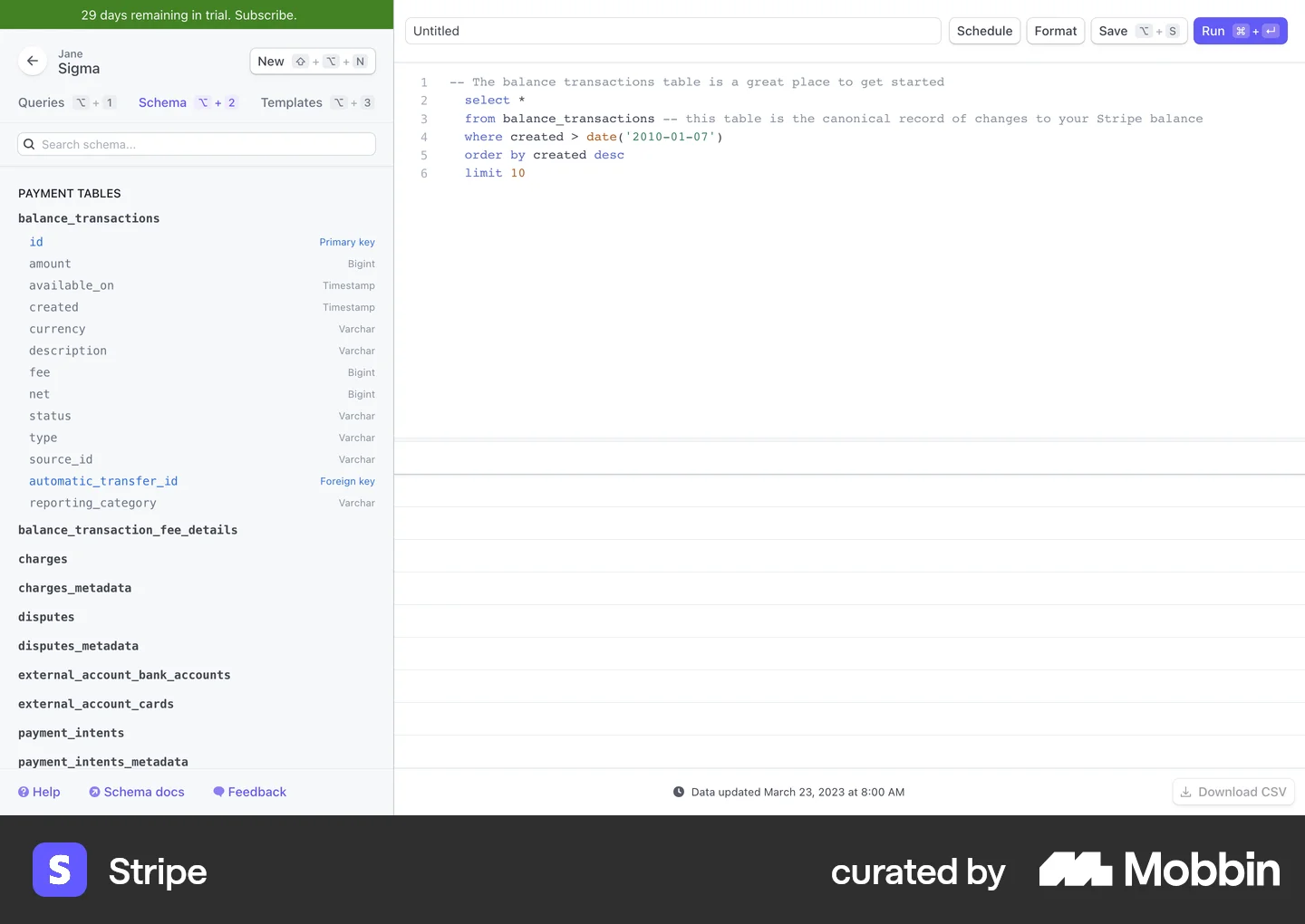The height and width of the screenshot is (924, 1305).
Task: Focus the Search schema field
Action: 197,144
